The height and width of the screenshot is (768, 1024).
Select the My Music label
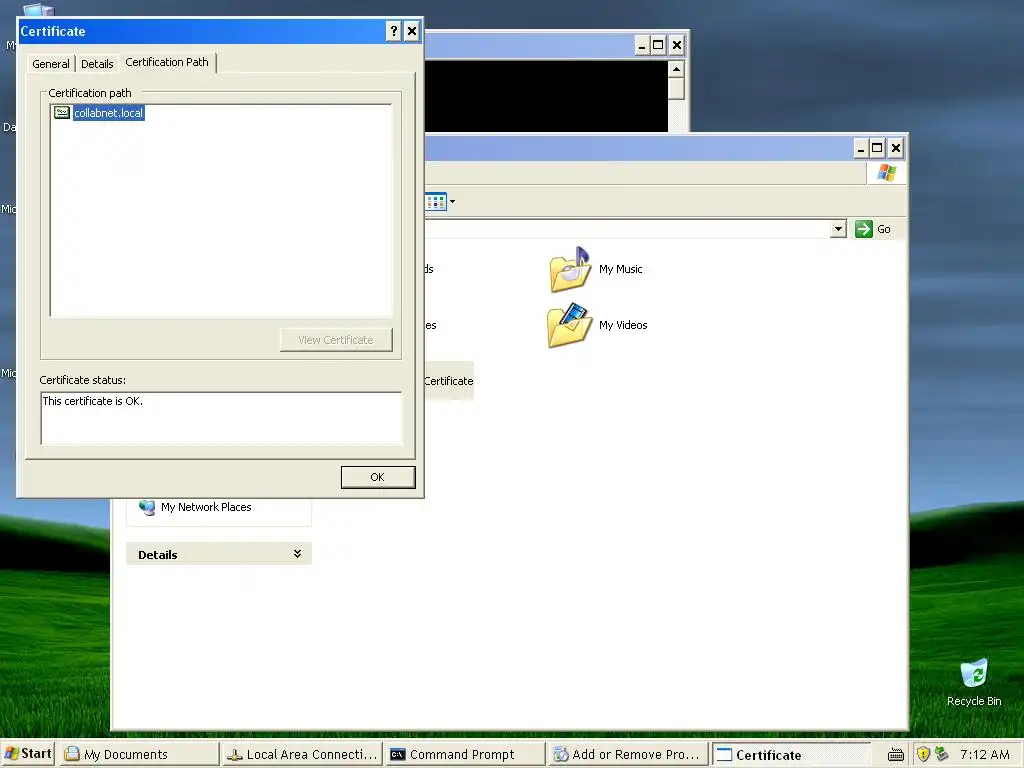point(620,269)
